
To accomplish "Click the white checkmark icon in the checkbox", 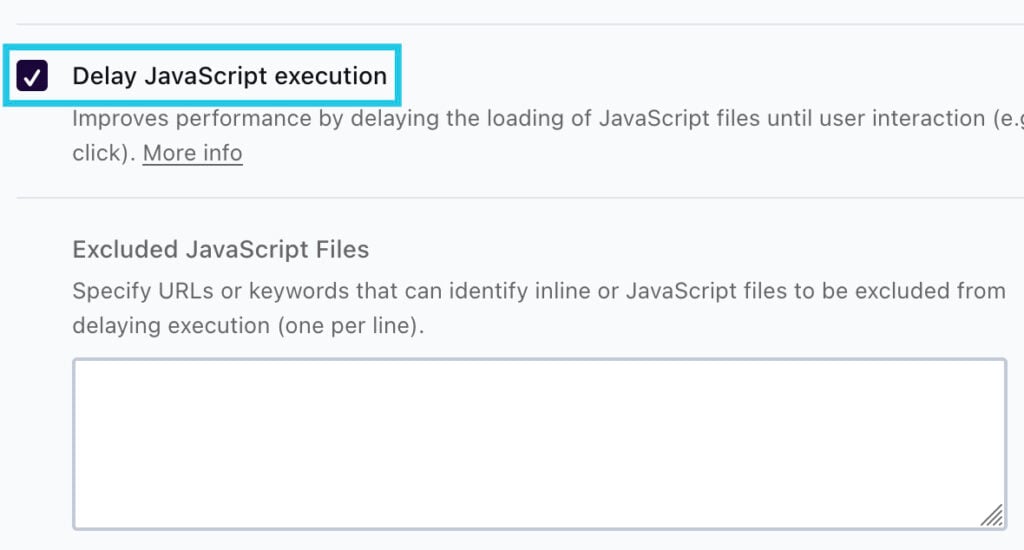I will 32,77.
